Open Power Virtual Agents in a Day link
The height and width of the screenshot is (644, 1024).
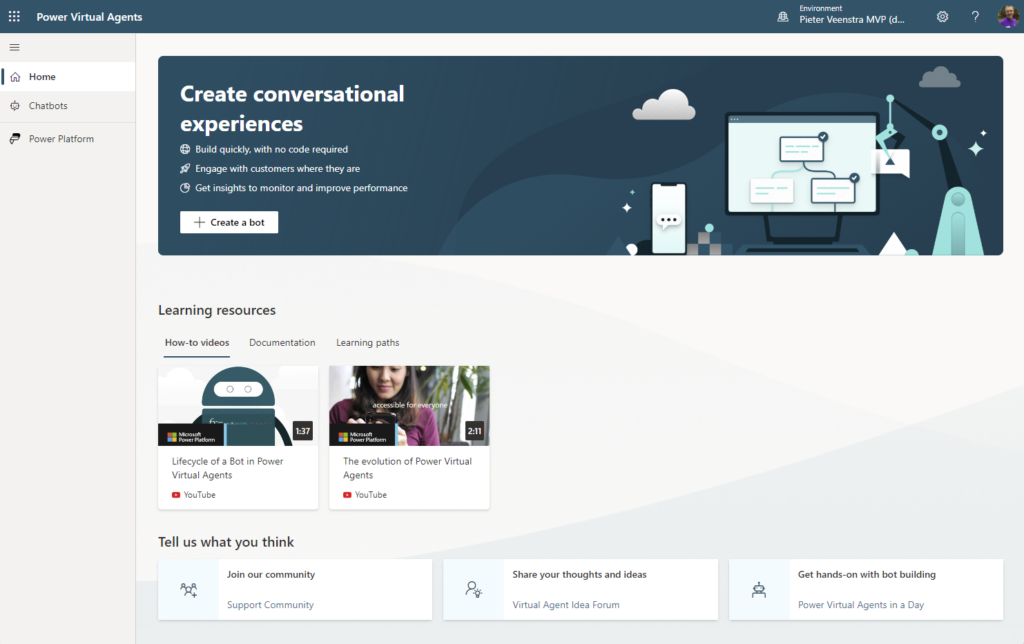[861, 605]
